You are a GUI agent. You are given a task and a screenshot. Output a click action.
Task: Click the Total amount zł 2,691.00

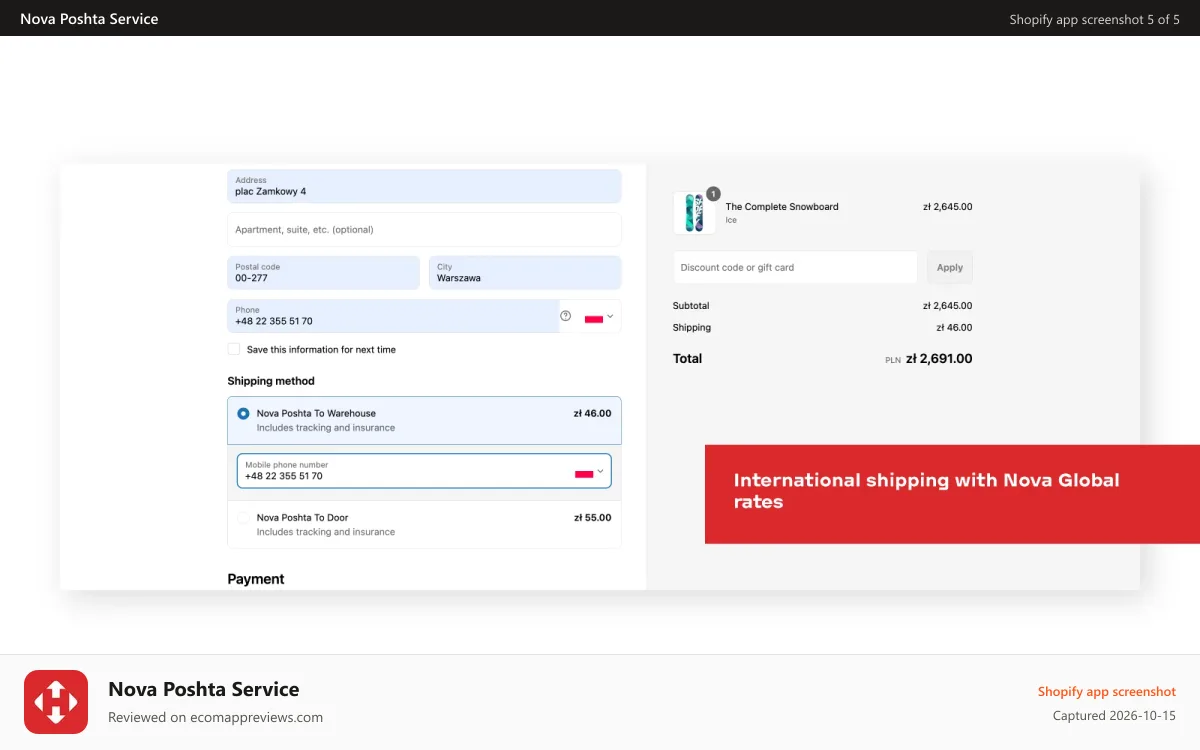939,359
